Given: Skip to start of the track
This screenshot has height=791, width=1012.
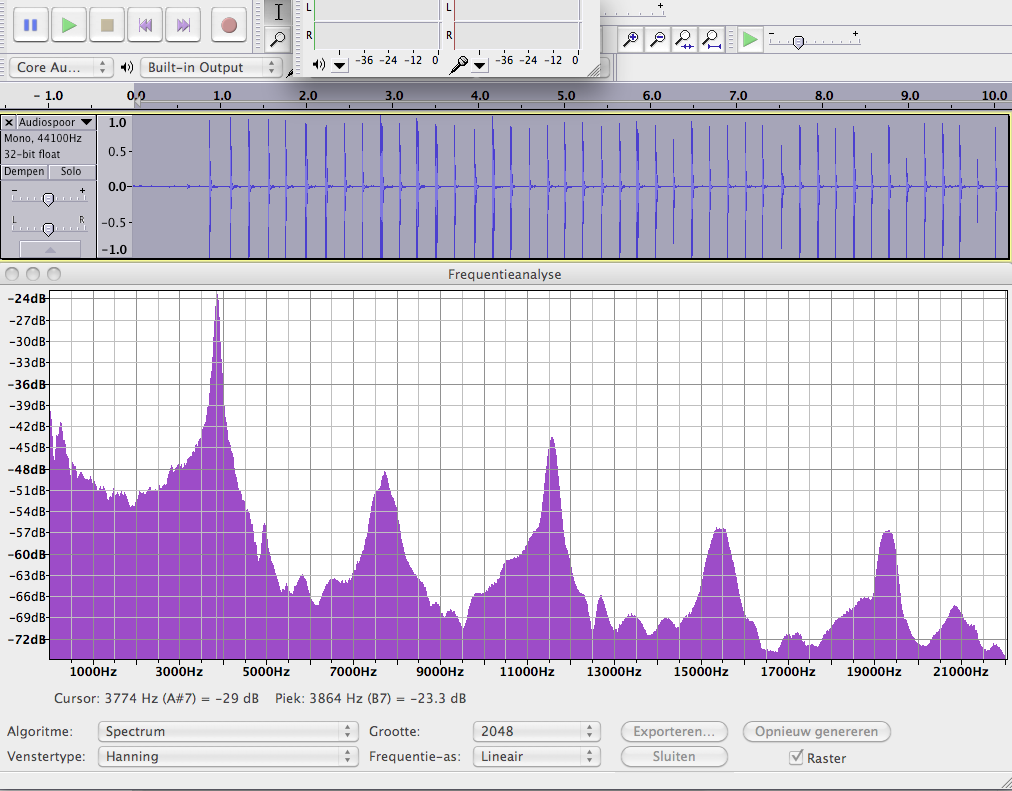Looking at the screenshot, I should pyautogui.click(x=145, y=25).
